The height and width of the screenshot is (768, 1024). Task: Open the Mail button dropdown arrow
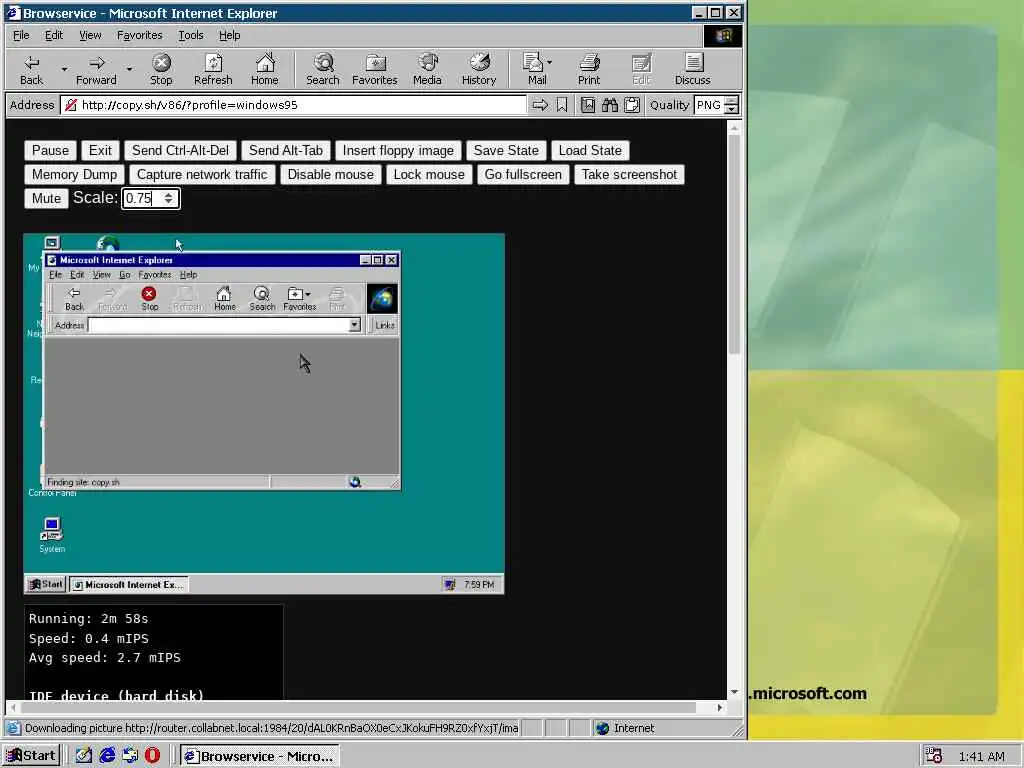549,63
